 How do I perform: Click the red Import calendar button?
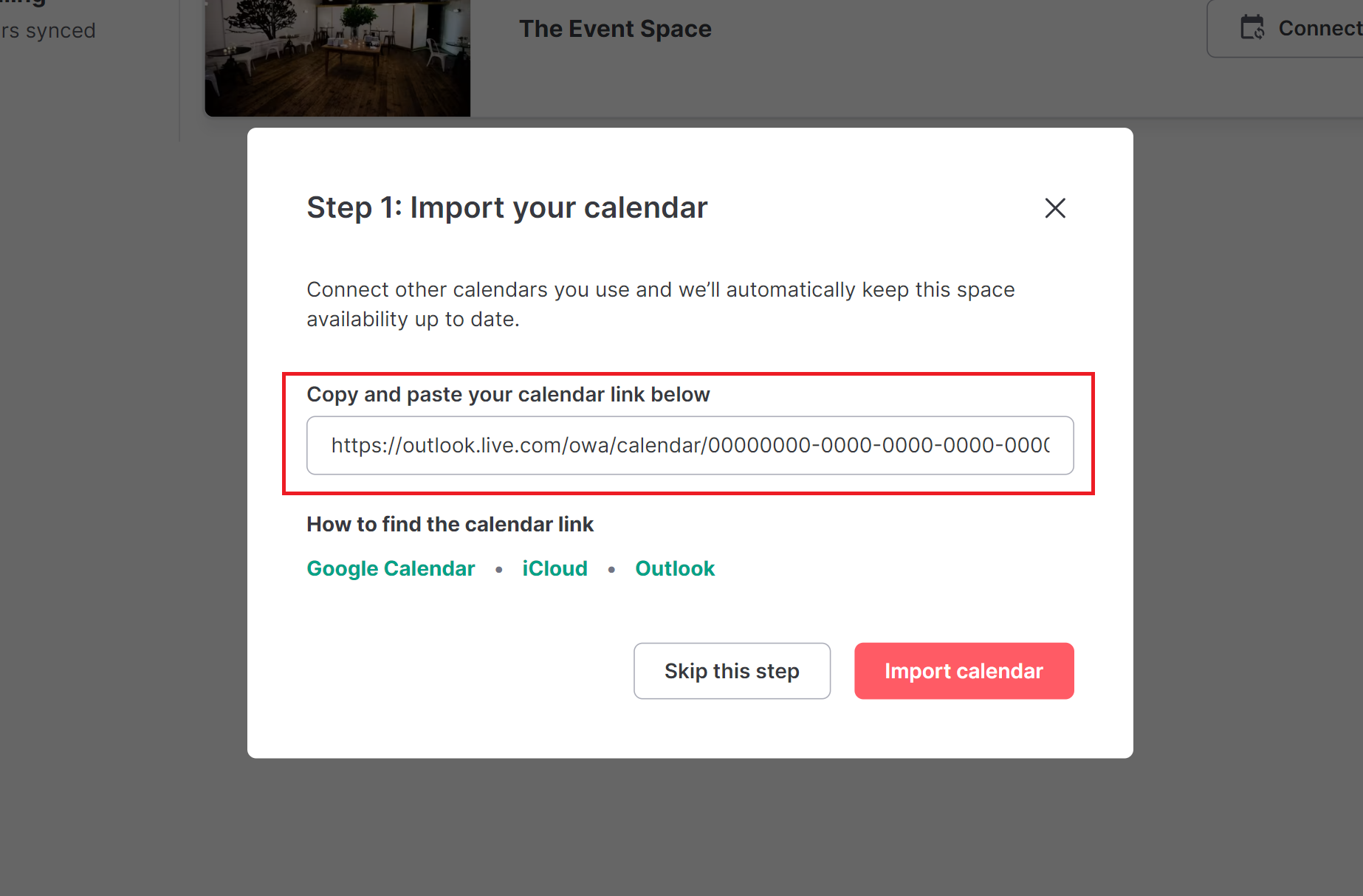pyautogui.click(x=964, y=671)
